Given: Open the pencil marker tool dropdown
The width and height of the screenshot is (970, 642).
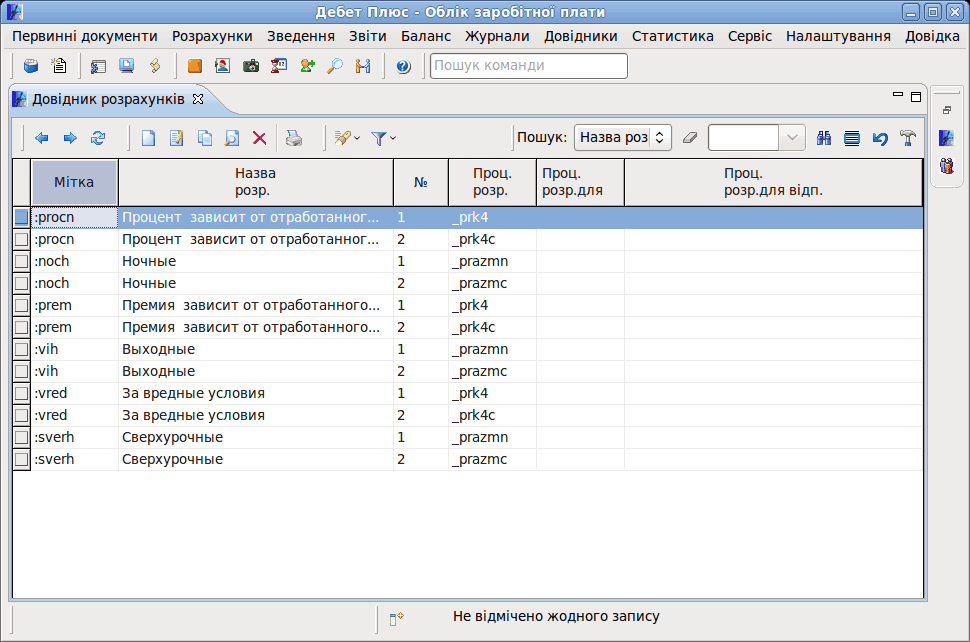Looking at the screenshot, I should pyautogui.click(x=357, y=138).
